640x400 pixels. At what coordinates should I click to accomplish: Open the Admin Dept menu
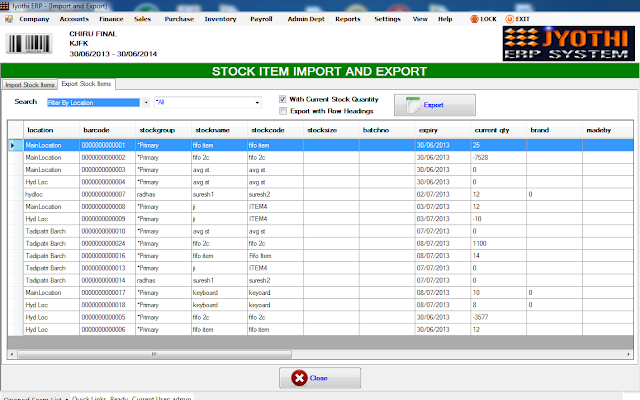[306, 19]
